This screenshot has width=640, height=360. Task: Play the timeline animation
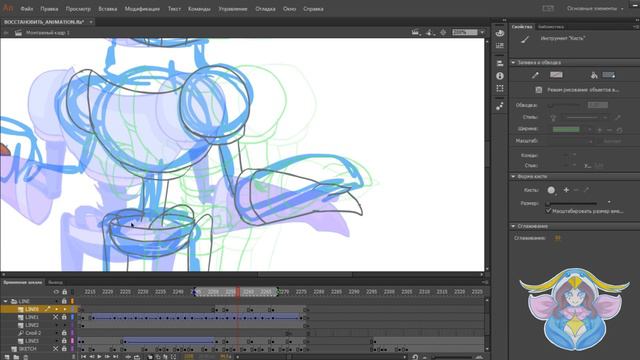(x=99, y=357)
